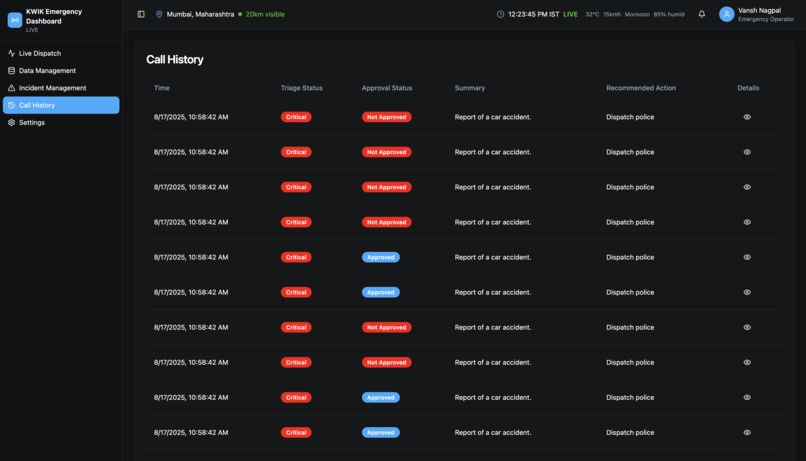
Task: Click the timestamp in the second row
Action: tap(191, 152)
